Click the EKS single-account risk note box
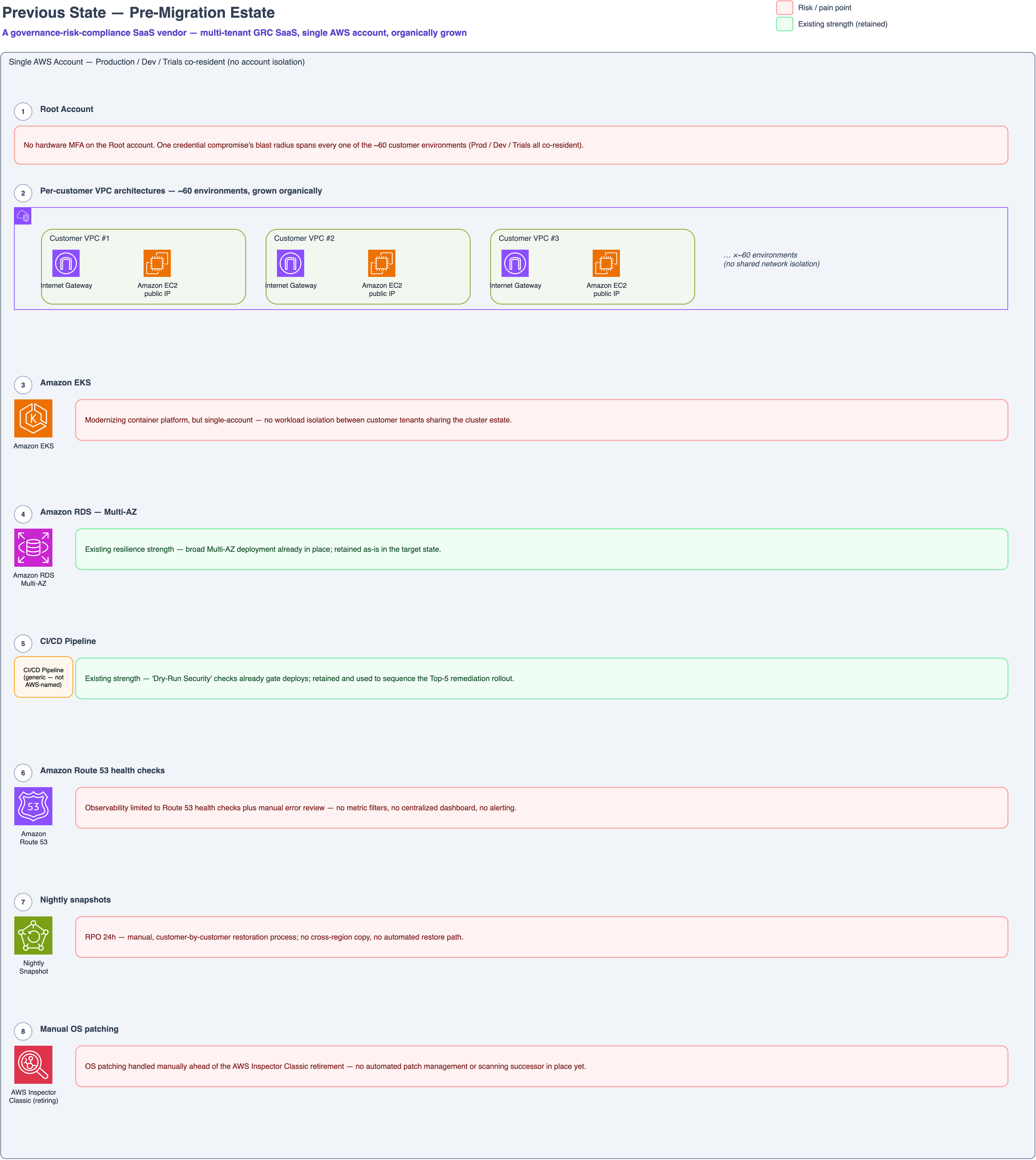 point(542,420)
